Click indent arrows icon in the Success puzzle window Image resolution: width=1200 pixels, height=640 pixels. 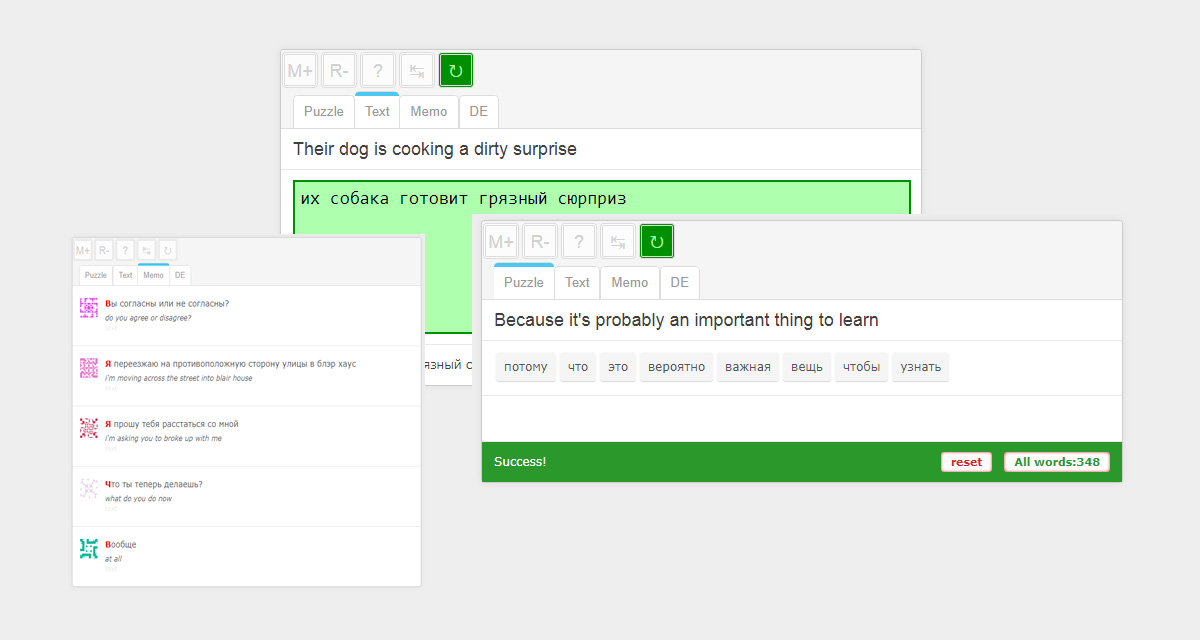618,241
